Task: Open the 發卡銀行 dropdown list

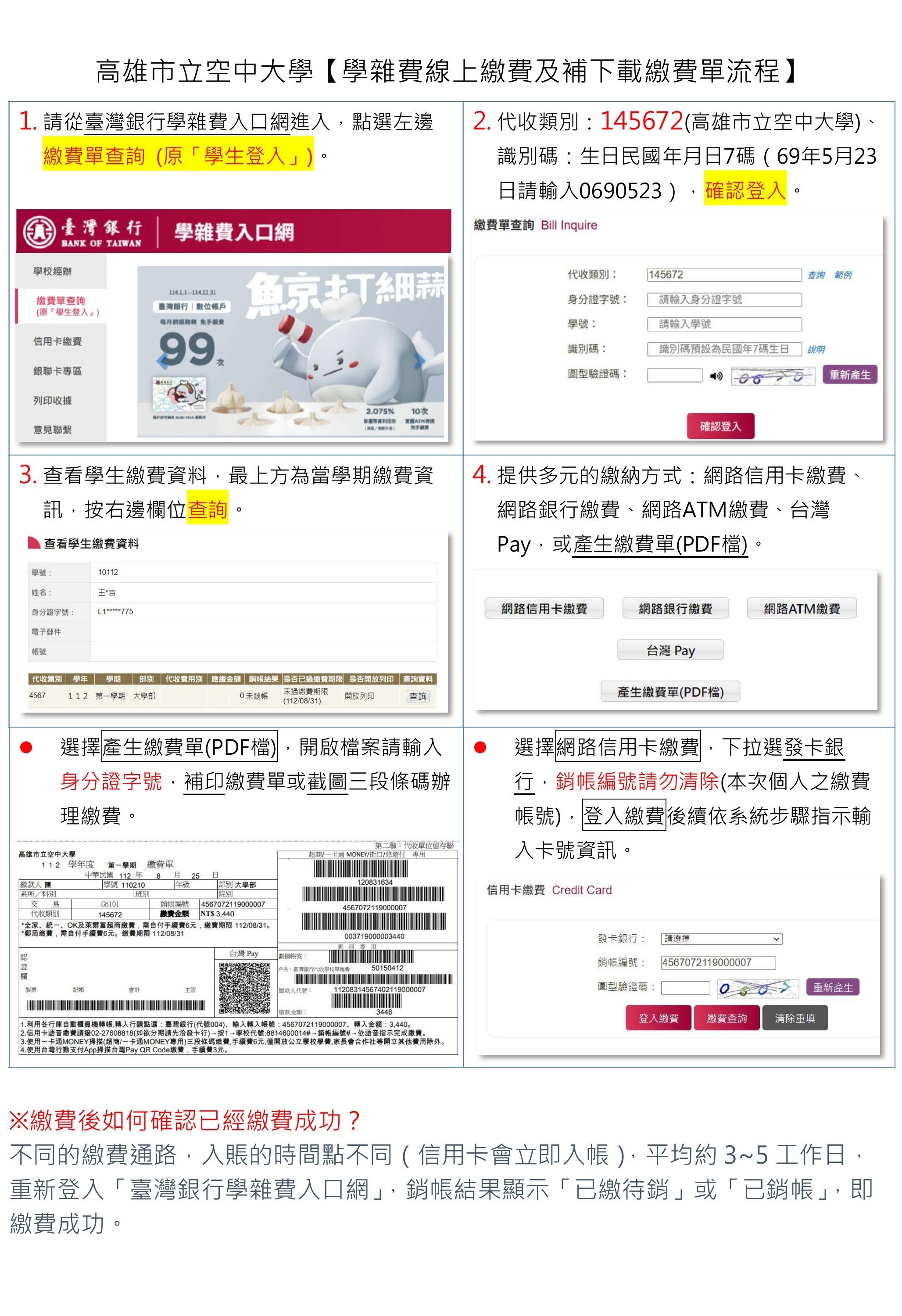Action: pyautogui.click(x=721, y=939)
